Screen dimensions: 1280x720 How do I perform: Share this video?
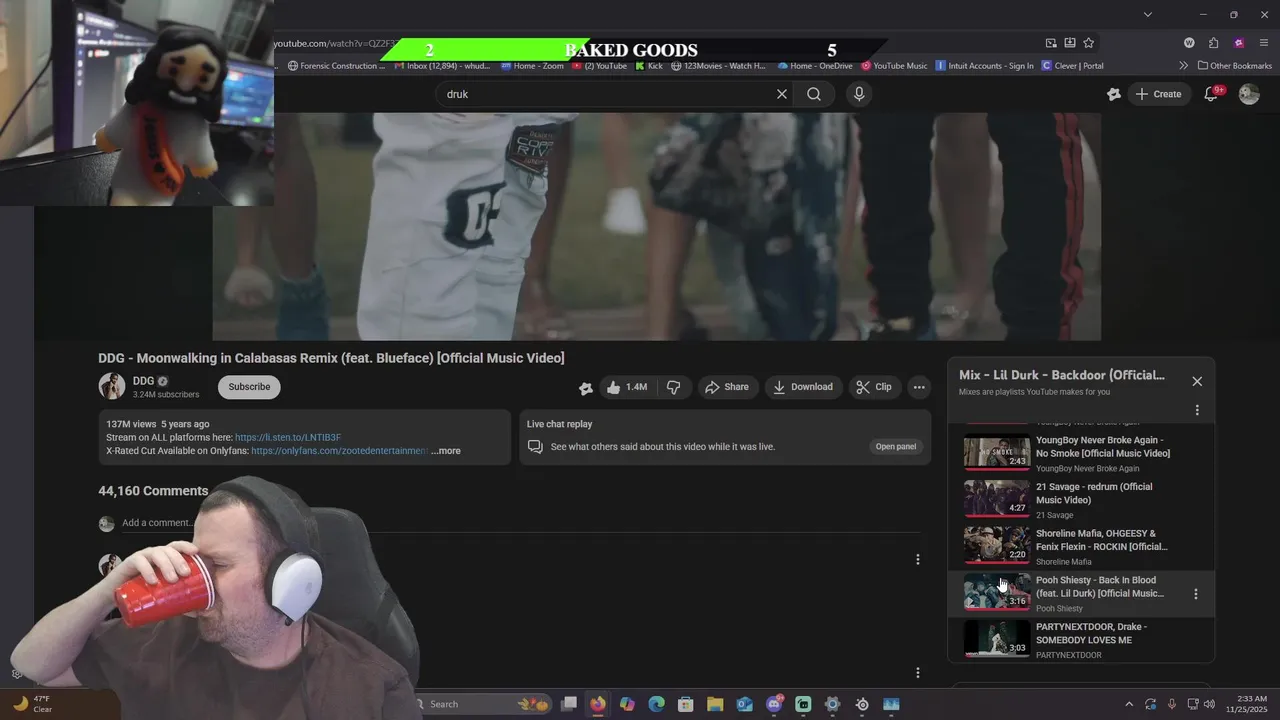tap(726, 387)
